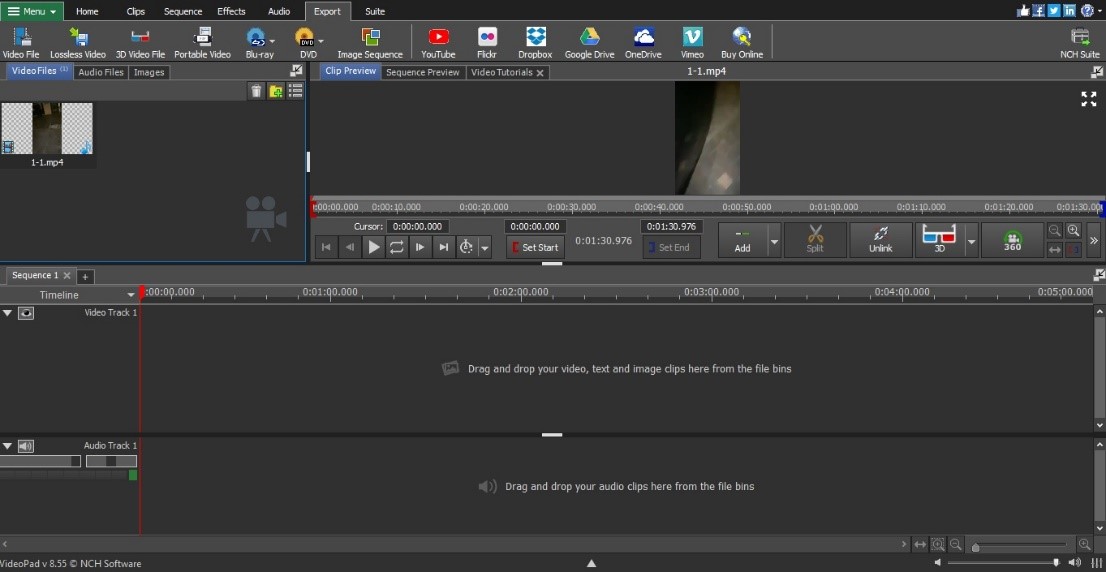Open the Twitter share icon
The image size is (1106, 572).
pyautogui.click(x=1054, y=11)
